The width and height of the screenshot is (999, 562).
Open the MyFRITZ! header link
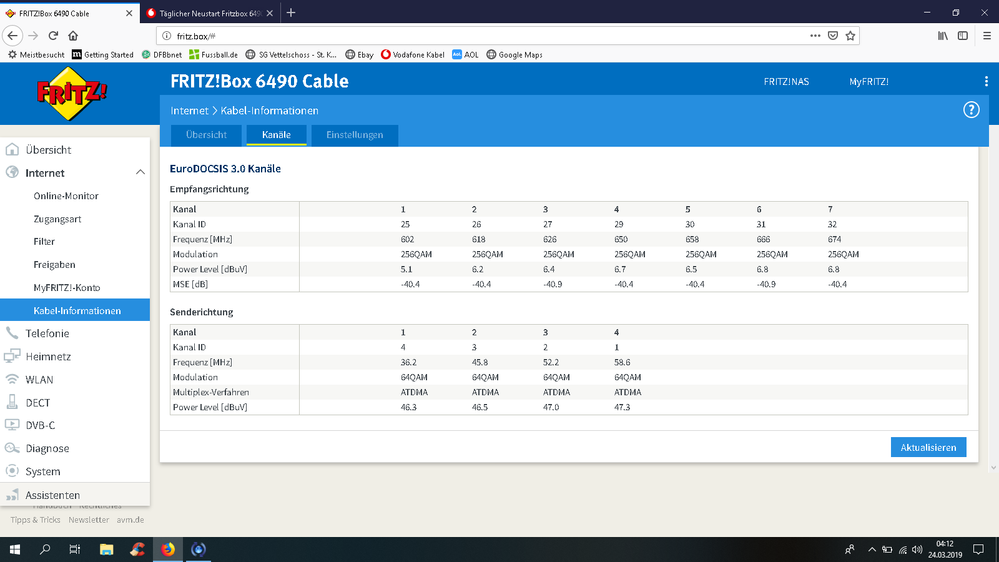click(868, 82)
